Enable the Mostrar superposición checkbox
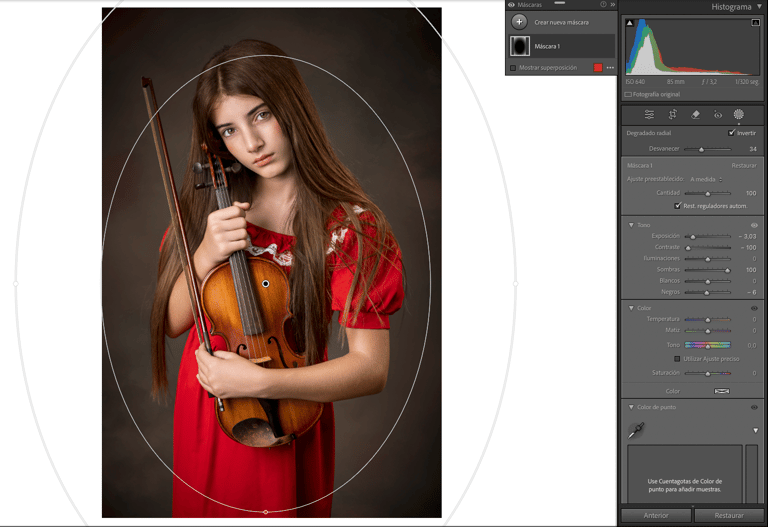This screenshot has width=768, height=527. [513, 68]
